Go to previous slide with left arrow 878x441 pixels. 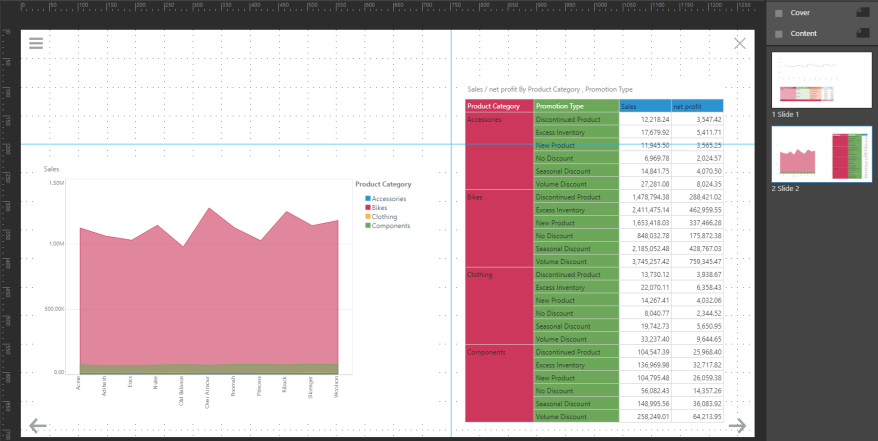38,426
